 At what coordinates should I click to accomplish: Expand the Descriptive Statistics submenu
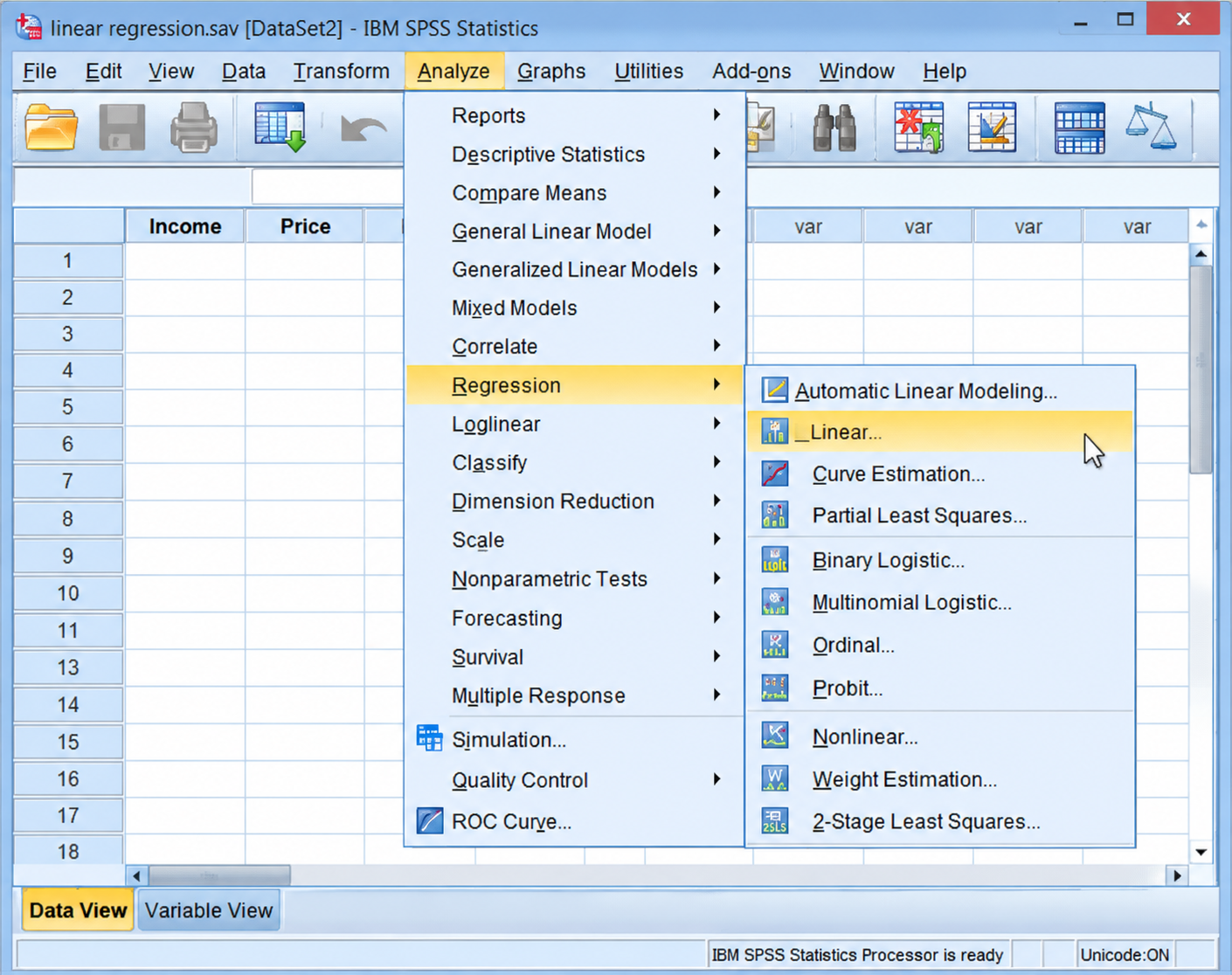tap(574, 154)
